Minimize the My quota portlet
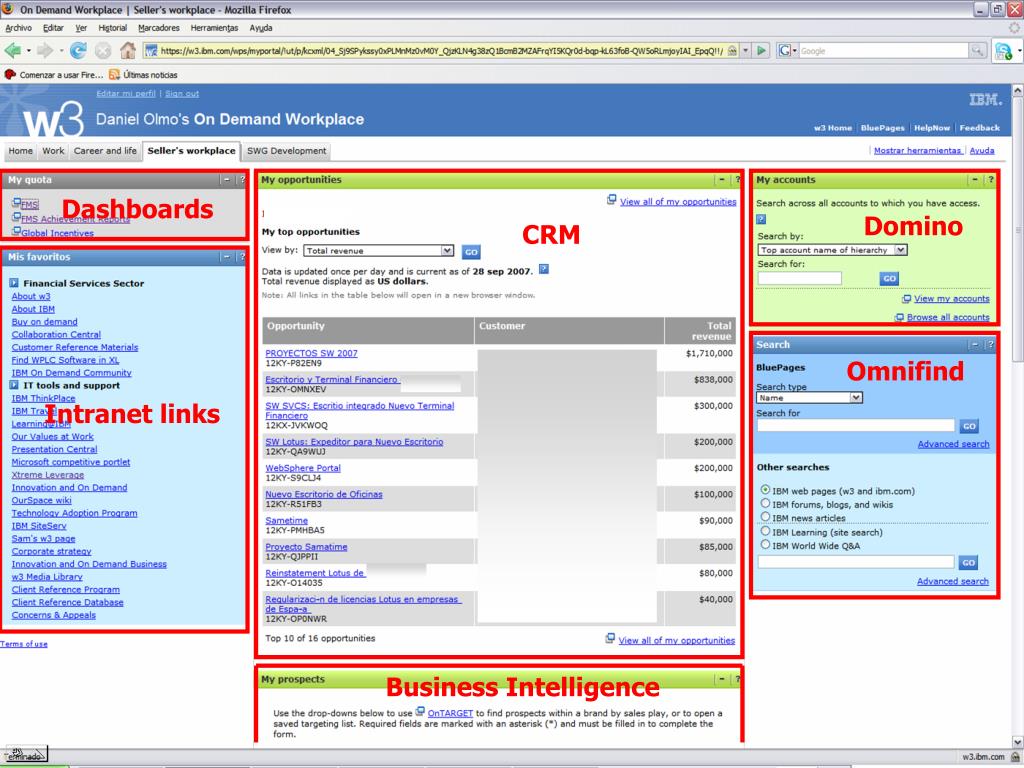The height and width of the screenshot is (768, 1024). (226, 180)
